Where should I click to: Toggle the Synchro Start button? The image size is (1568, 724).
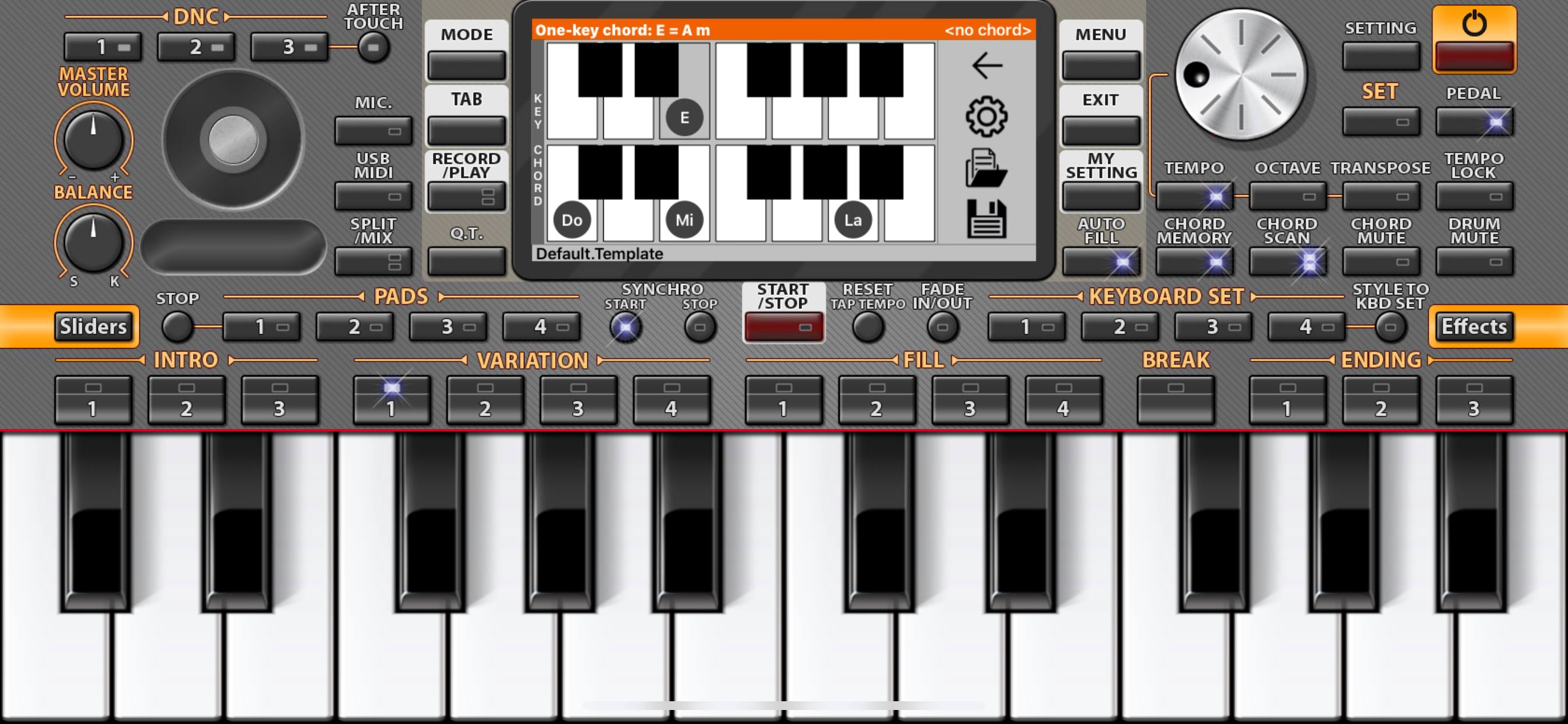pos(625,326)
